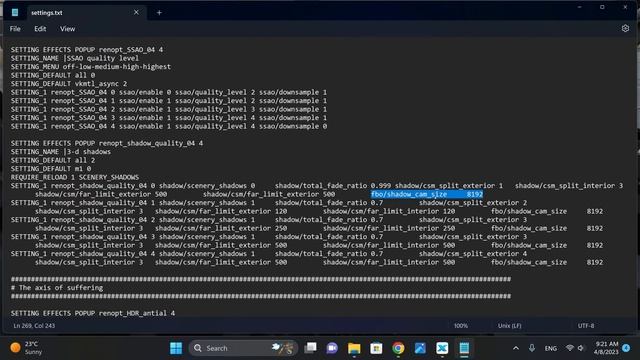Maximize the Notepad window
640x360 pixels.
(x=602, y=7)
